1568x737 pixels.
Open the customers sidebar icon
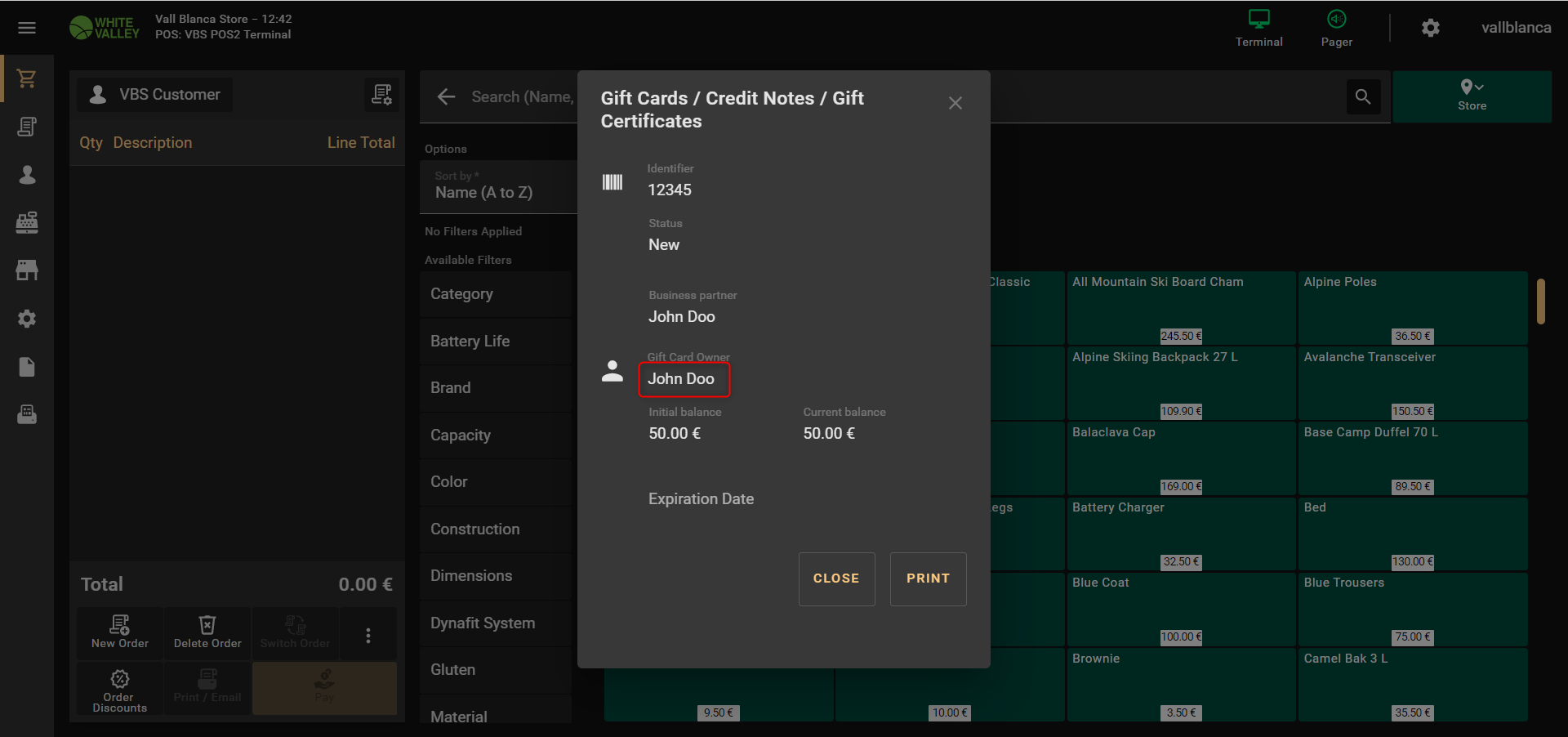[x=27, y=175]
